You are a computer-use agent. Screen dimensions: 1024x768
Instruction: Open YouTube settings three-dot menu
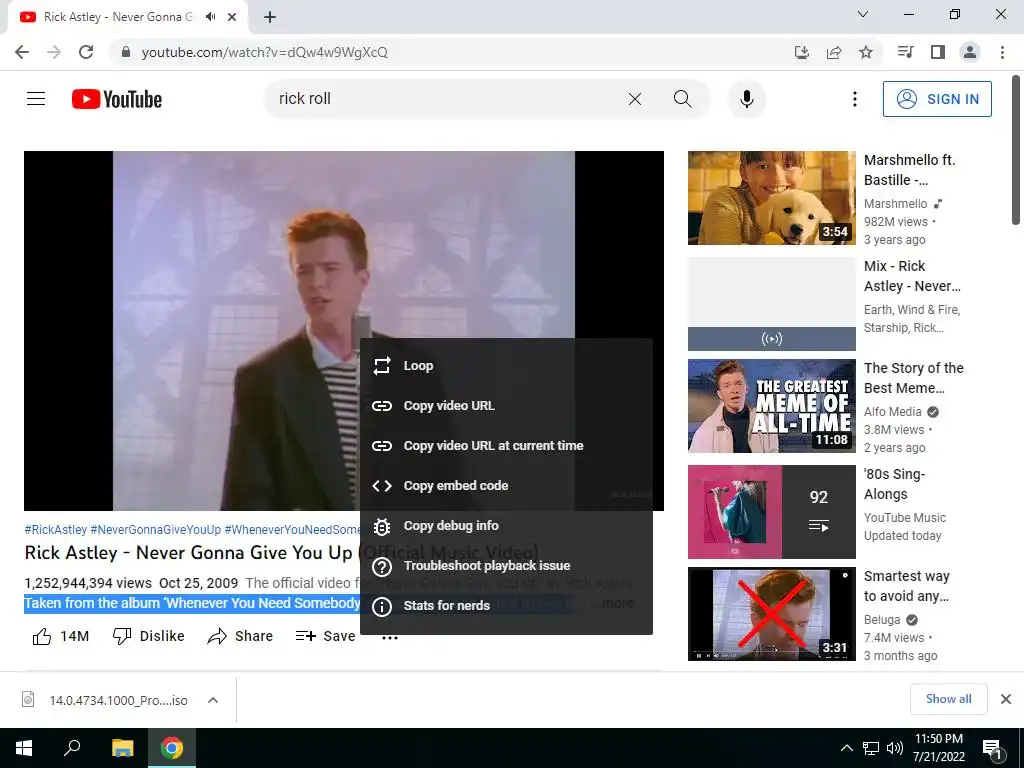(854, 99)
